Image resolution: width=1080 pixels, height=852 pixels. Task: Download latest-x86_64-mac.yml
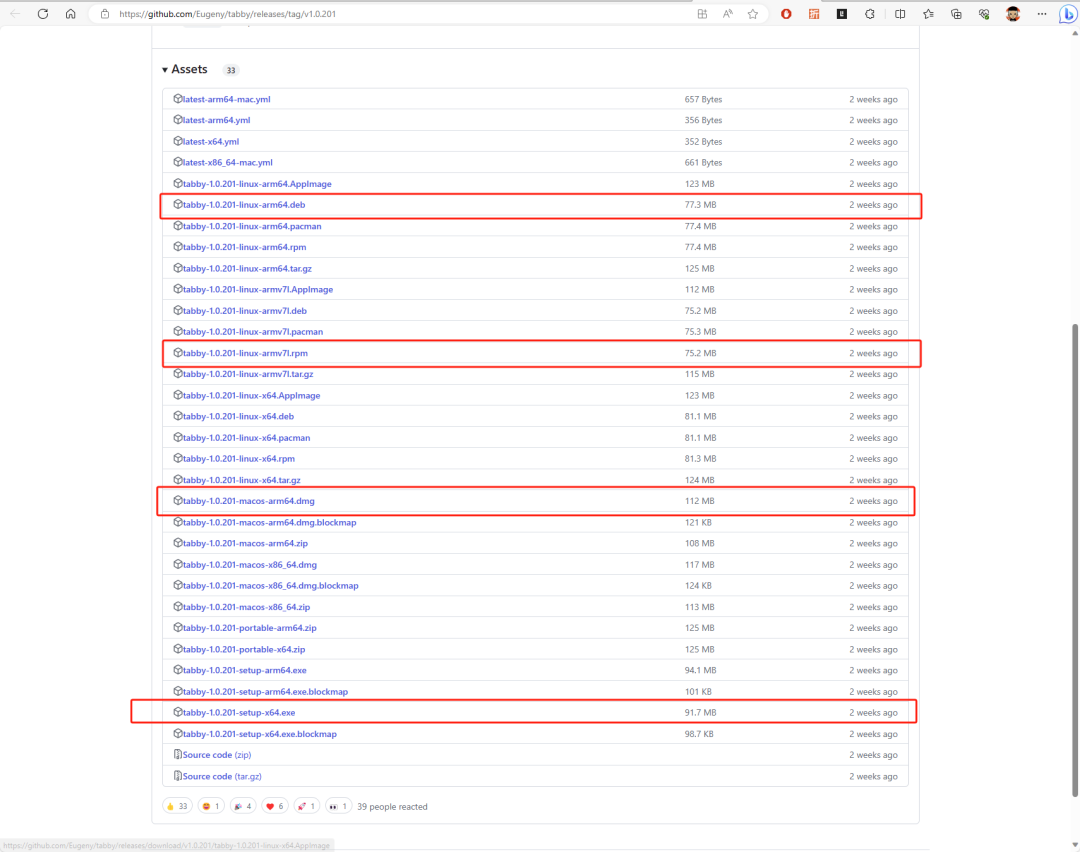coord(227,163)
